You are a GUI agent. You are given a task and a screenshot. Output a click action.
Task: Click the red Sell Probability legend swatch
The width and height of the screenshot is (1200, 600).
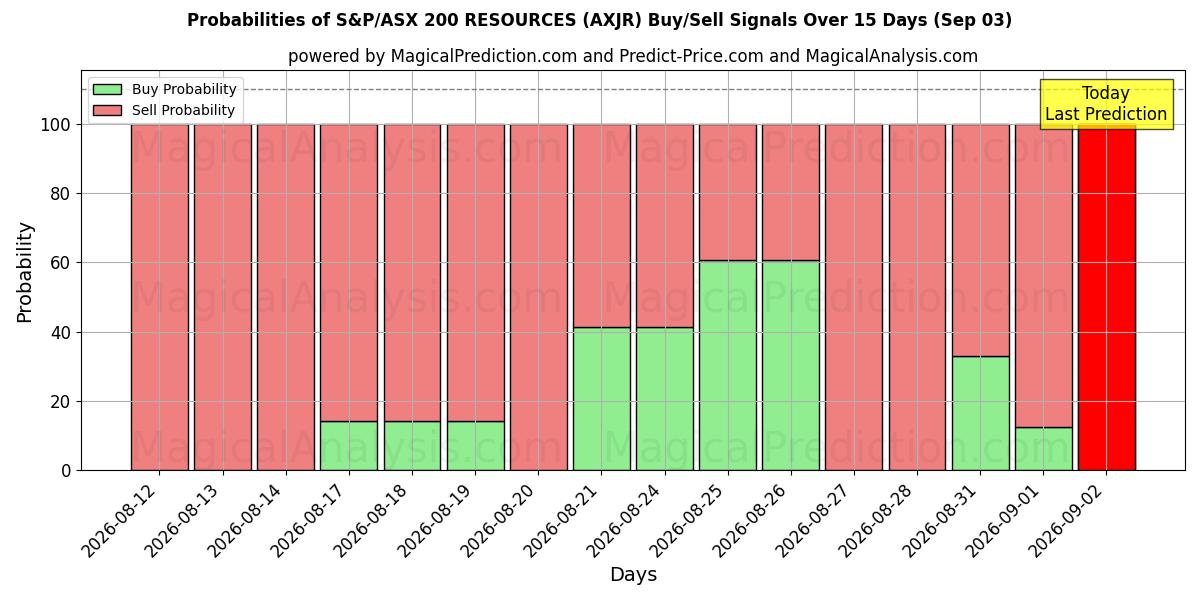click(x=108, y=110)
